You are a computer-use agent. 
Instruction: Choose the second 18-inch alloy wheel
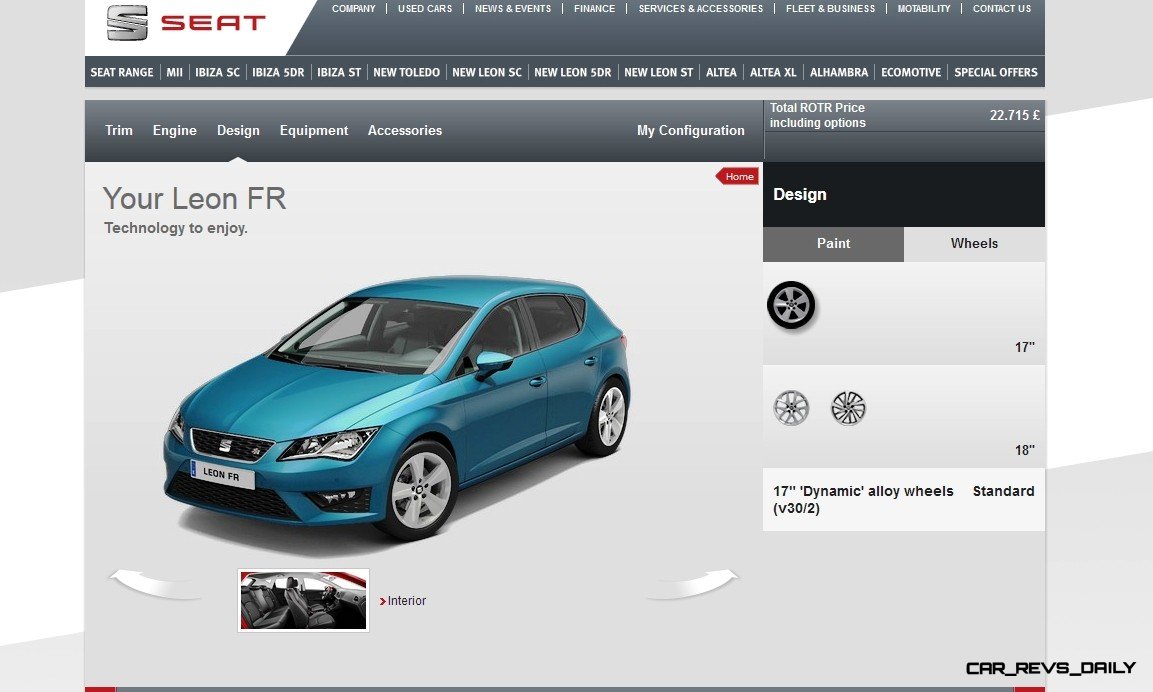849,408
